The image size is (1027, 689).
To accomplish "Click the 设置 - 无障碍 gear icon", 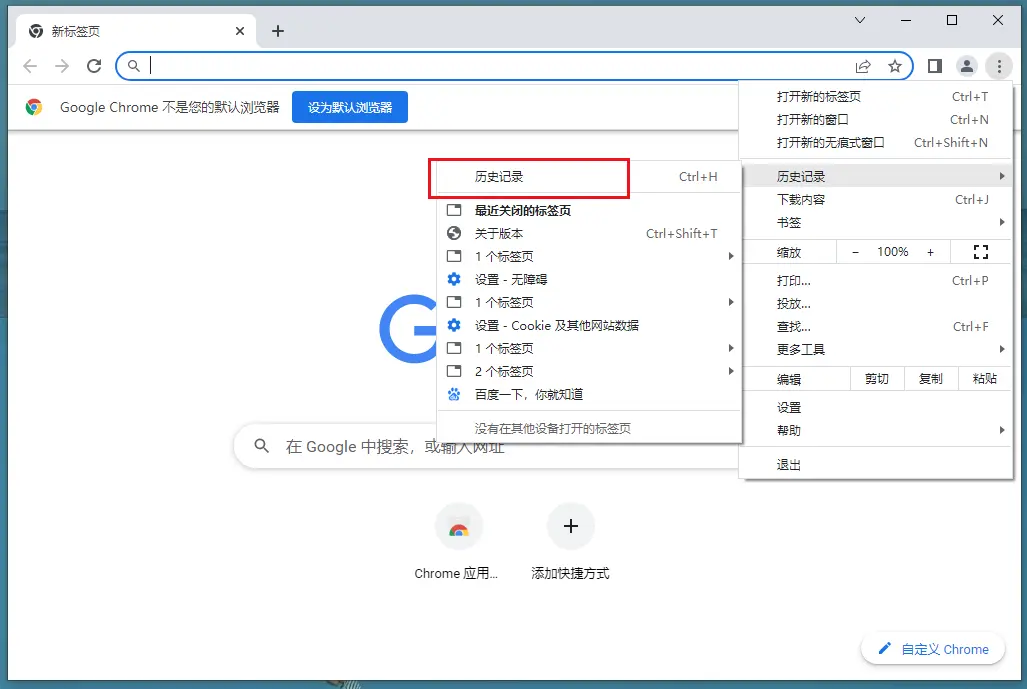I will [453, 279].
